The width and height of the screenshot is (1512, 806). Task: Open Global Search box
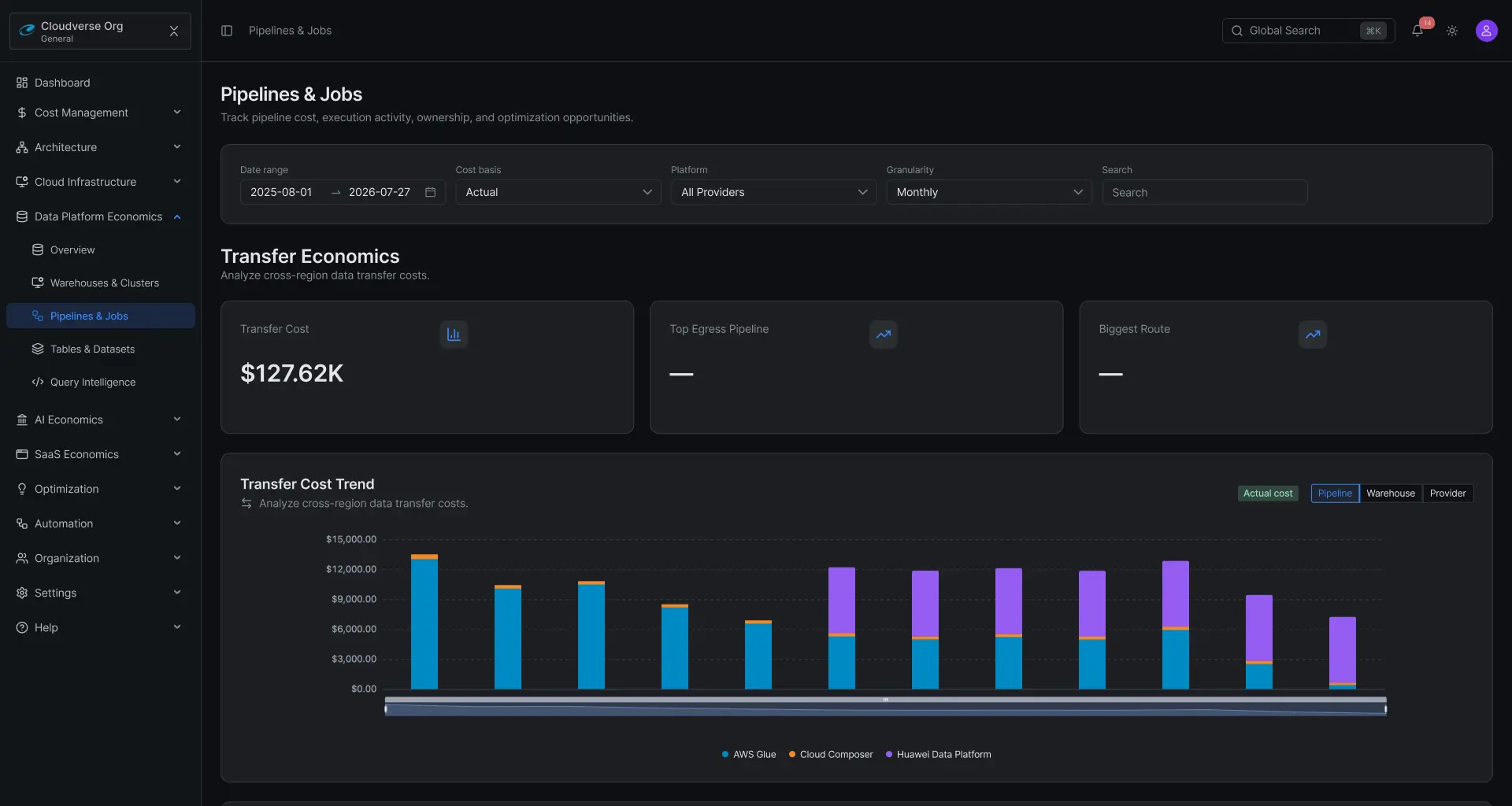[x=1308, y=31]
